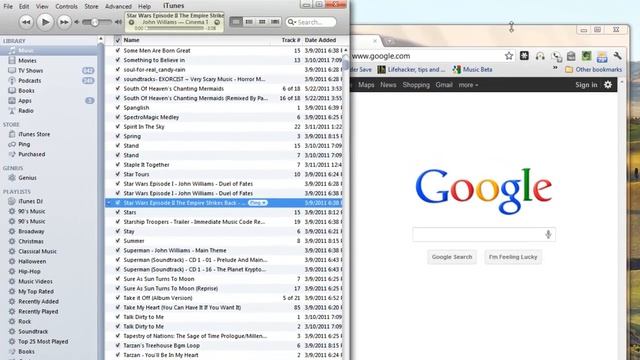Click the maximum volume speaker icon
Image resolution: width=640 pixels, height=360 pixels.
118,22
